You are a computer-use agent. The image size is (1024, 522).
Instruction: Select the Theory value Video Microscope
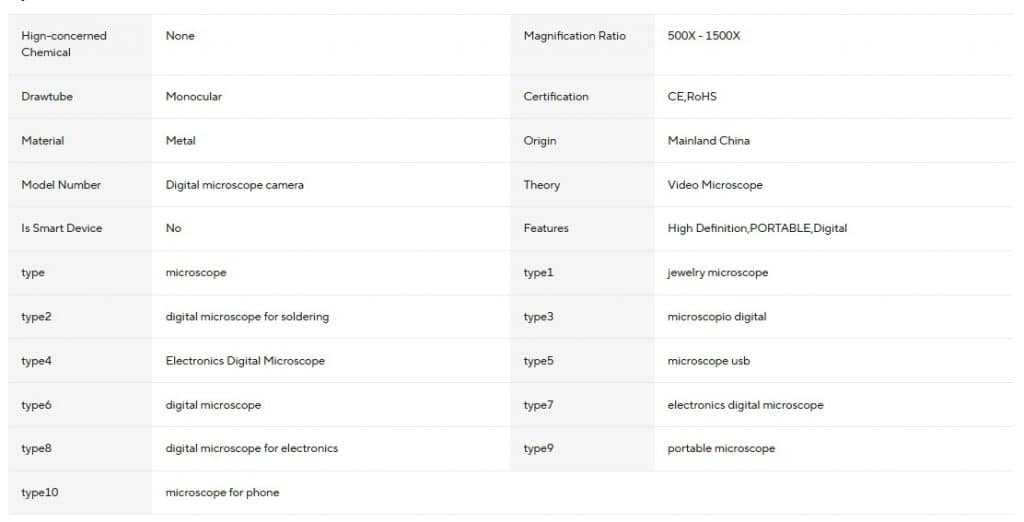[714, 185]
